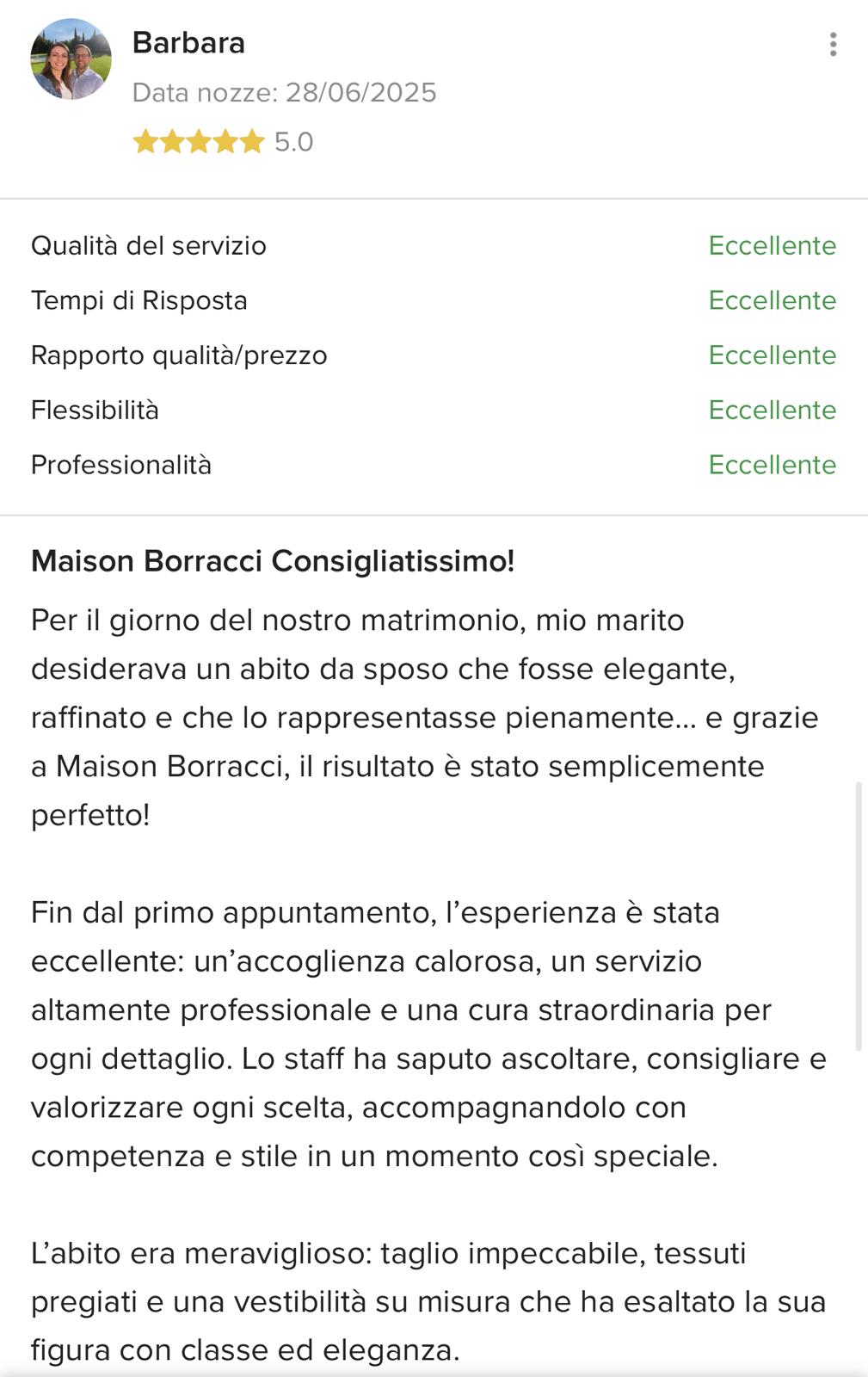This screenshot has height=1377, width=868.
Task: Click Eccellente beside Qualità del servizio
Action: tap(772, 245)
